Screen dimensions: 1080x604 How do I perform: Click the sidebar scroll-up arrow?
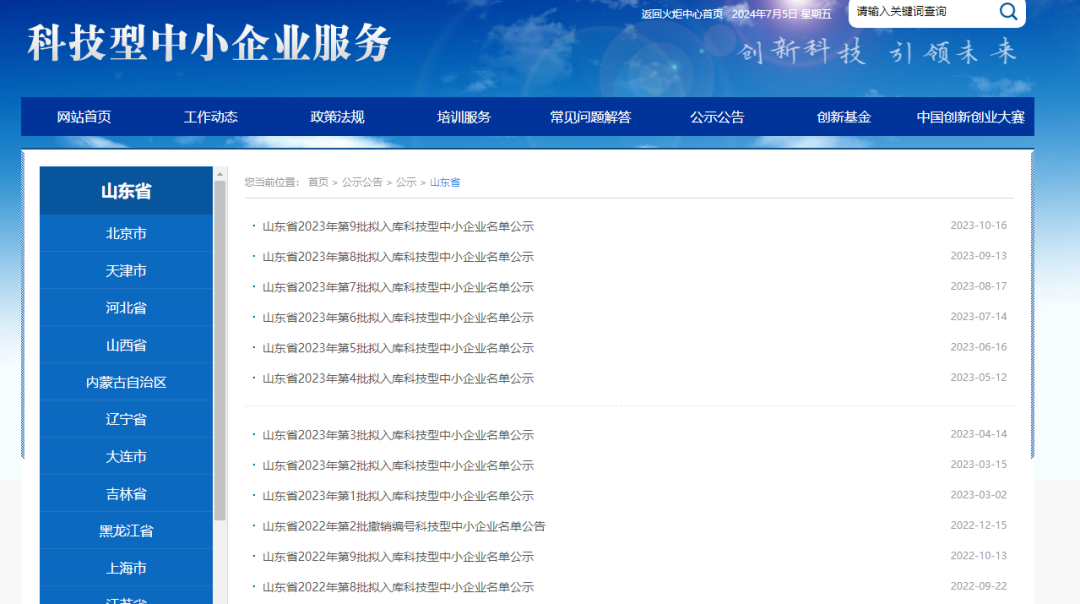coord(220,174)
